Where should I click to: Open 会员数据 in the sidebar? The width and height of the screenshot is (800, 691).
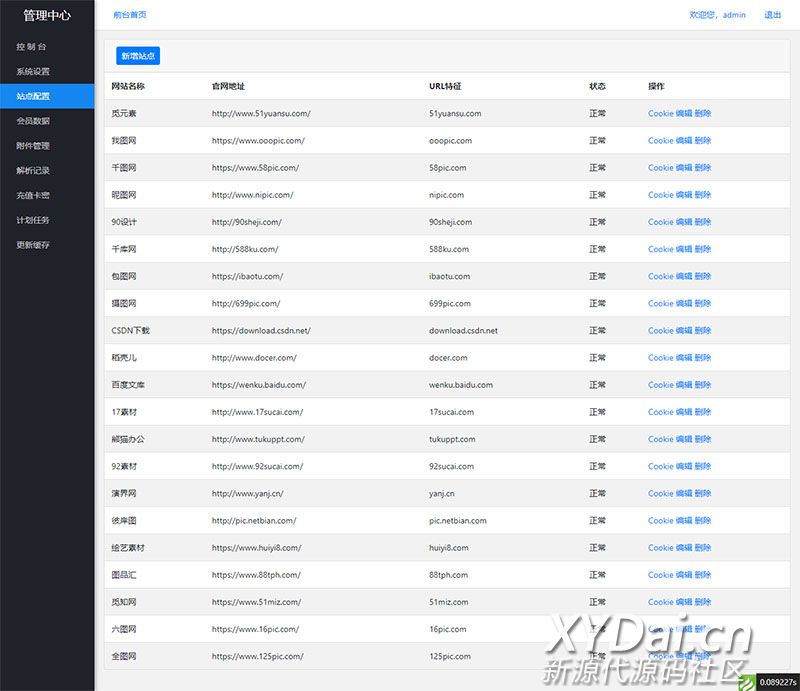point(33,121)
